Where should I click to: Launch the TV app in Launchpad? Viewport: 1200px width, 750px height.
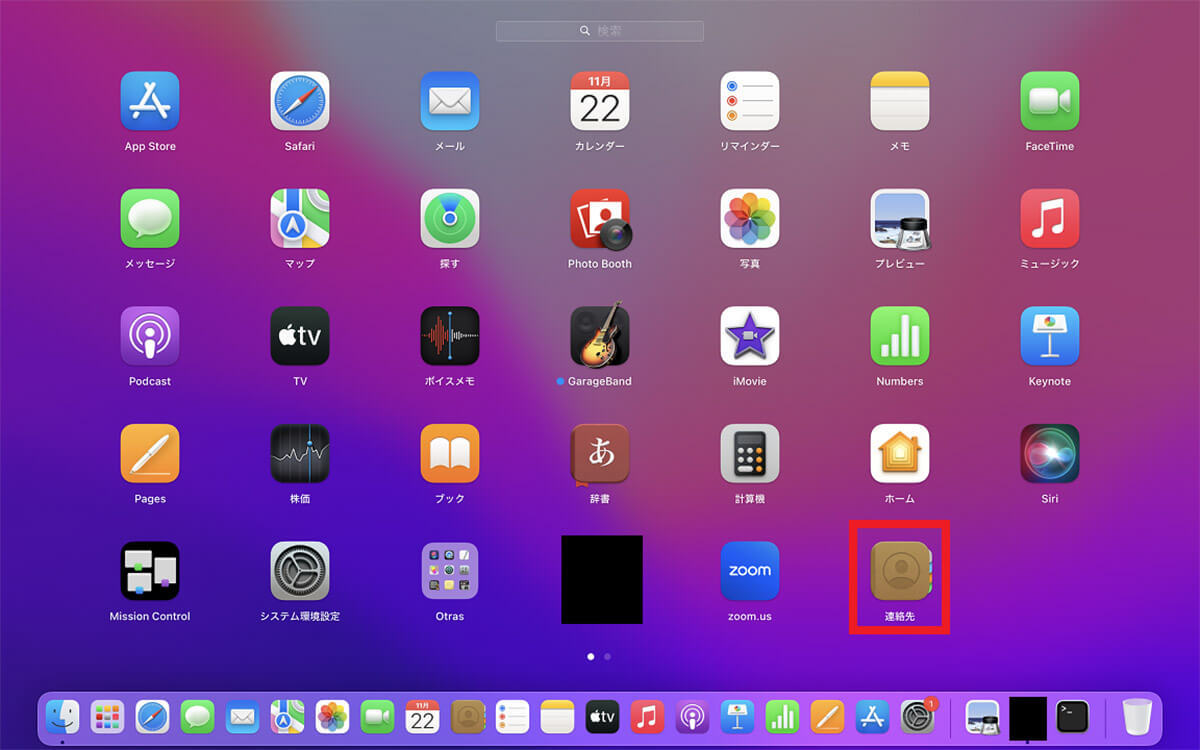click(300, 336)
